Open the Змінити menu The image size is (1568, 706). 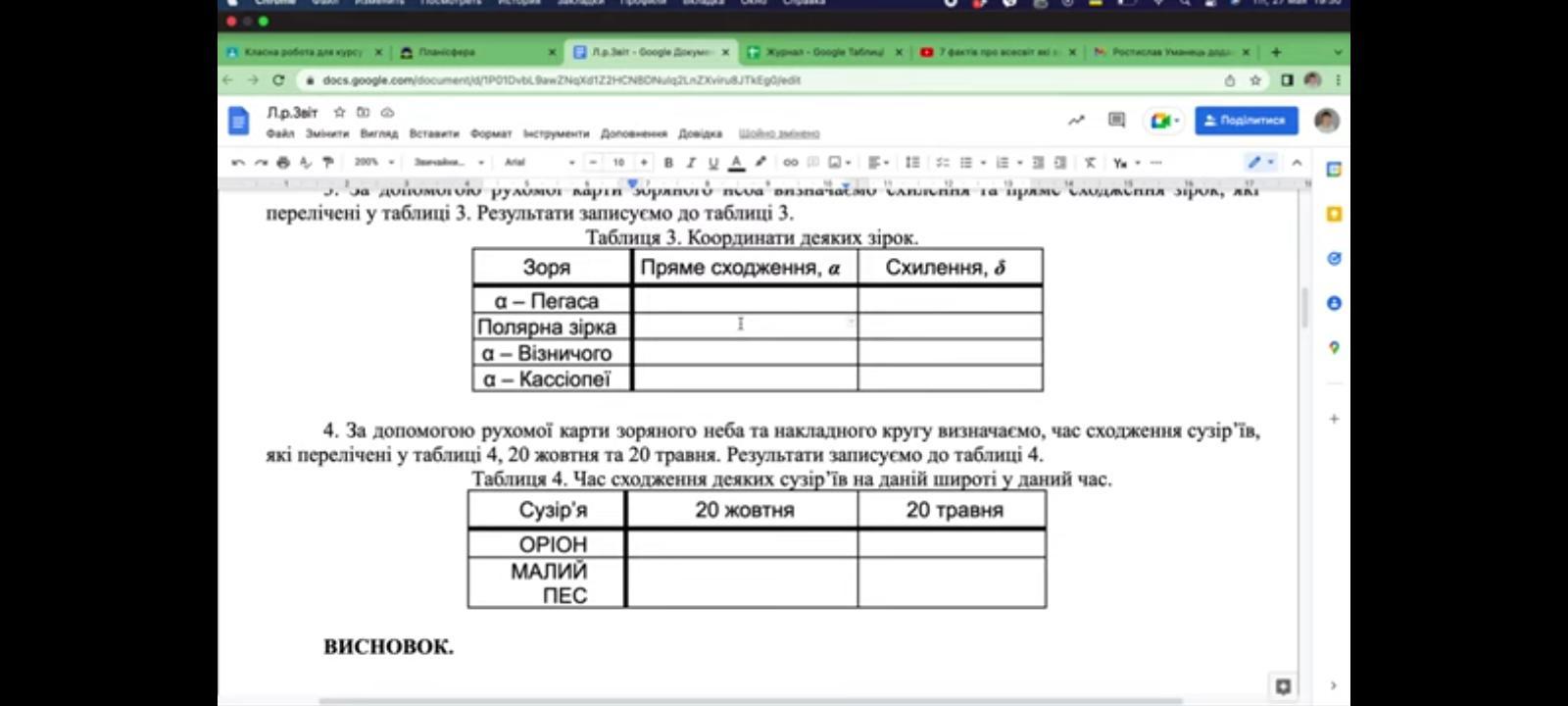326,133
